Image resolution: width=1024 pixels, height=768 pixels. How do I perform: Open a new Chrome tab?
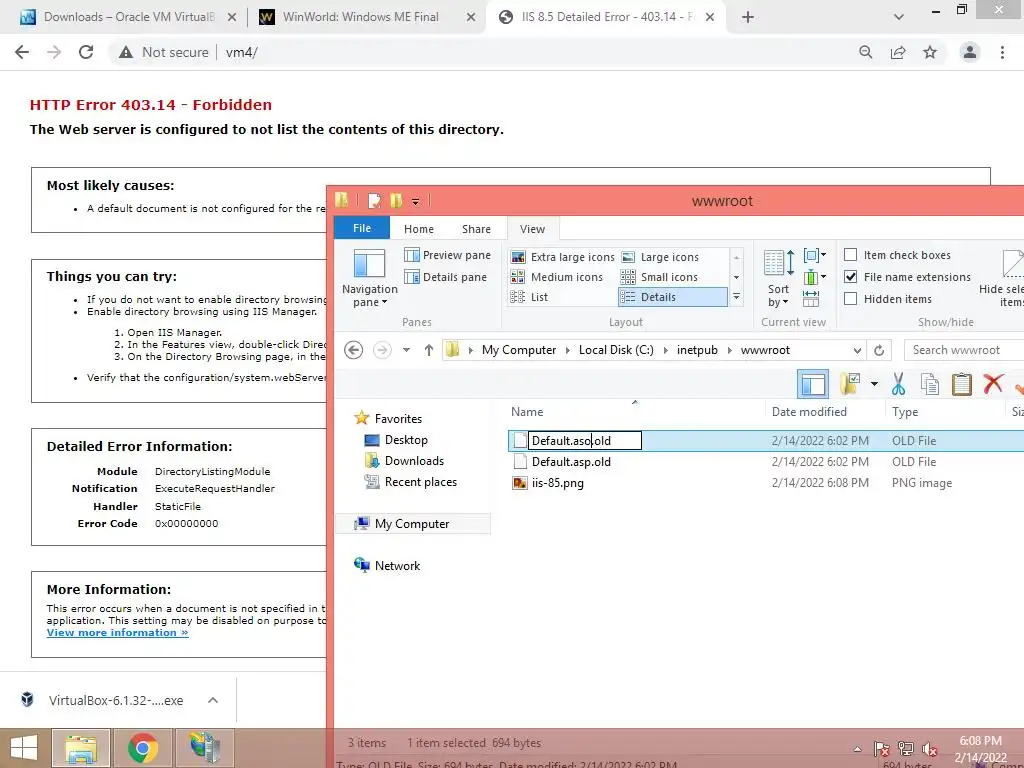748,17
